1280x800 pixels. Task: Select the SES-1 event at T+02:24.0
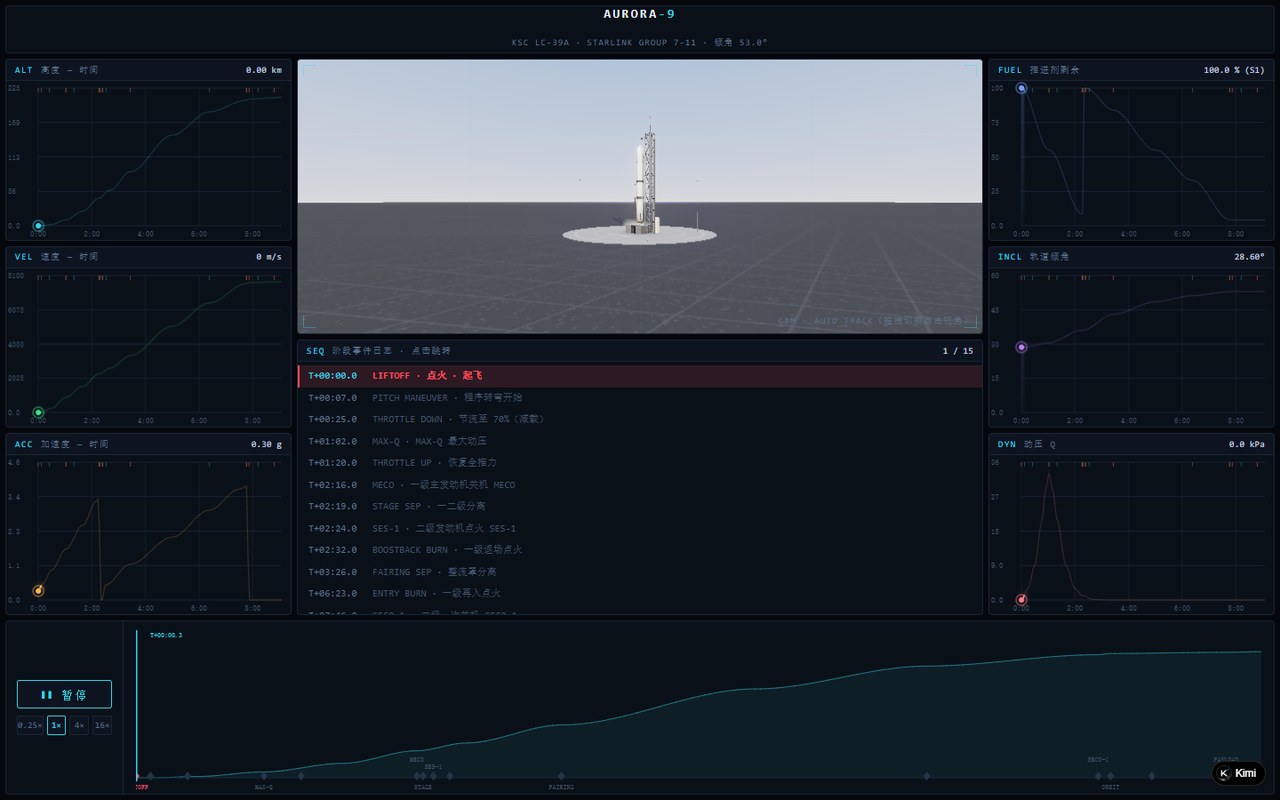pyautogui.click(x=640, y=528)
